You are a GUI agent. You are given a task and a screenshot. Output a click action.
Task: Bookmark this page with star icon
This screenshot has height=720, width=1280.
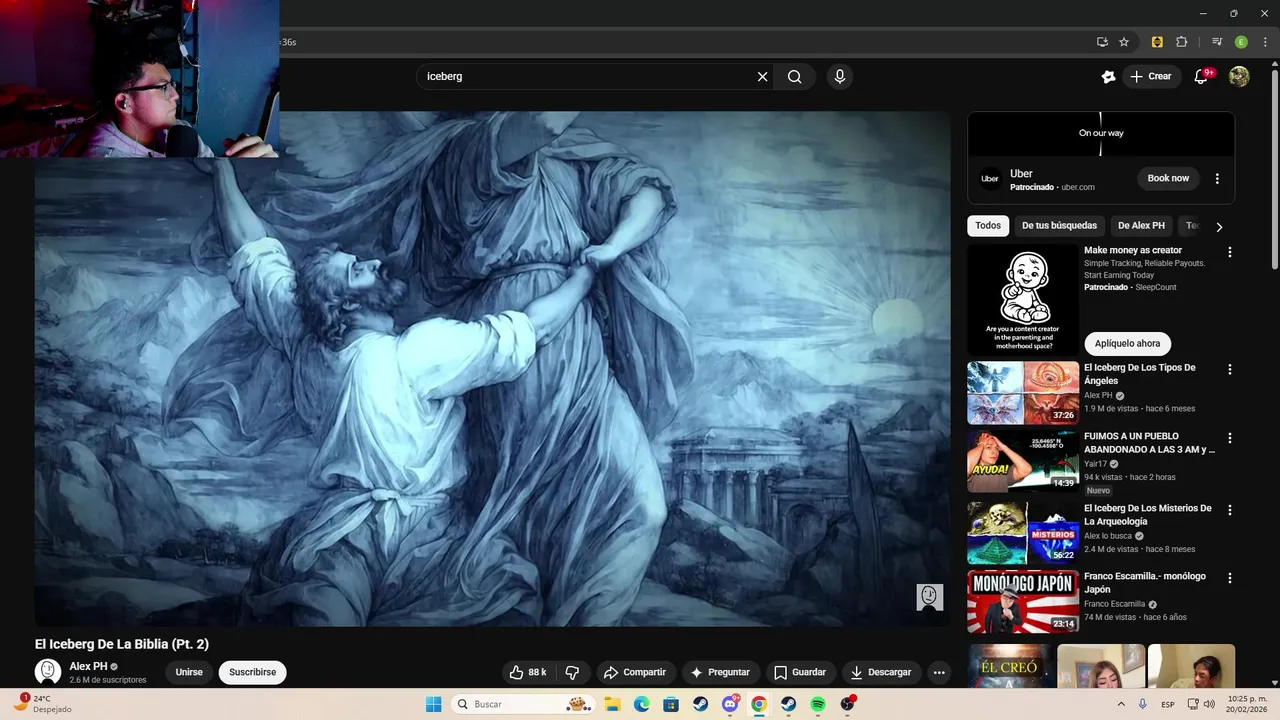pos(1124,42)
